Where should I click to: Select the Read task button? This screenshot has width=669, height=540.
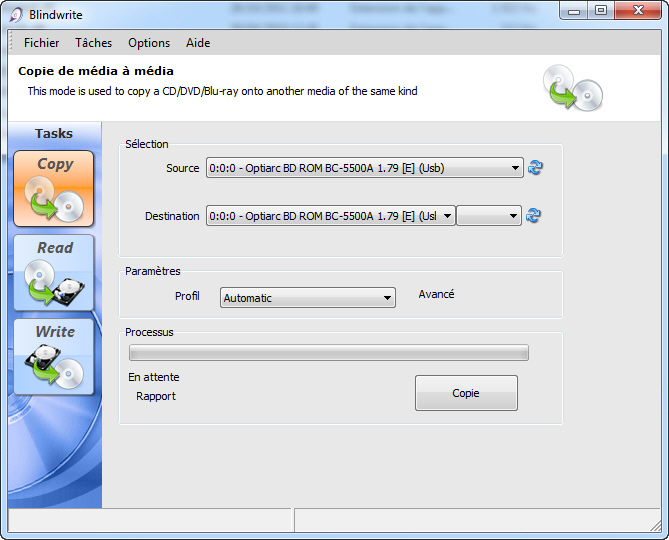click(x=54, y=273)
